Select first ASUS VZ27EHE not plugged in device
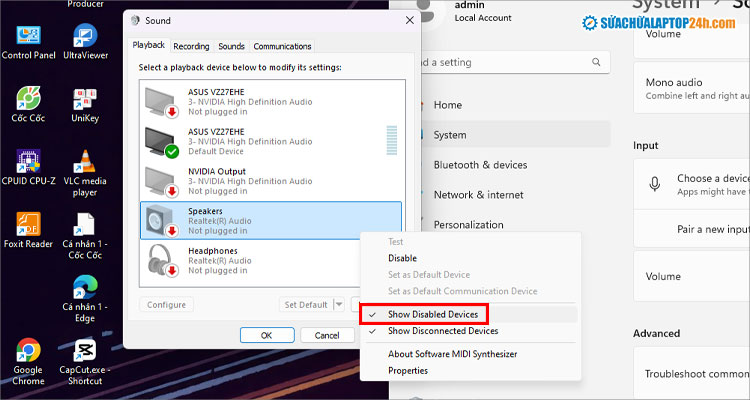 click(x=271, y=101)
